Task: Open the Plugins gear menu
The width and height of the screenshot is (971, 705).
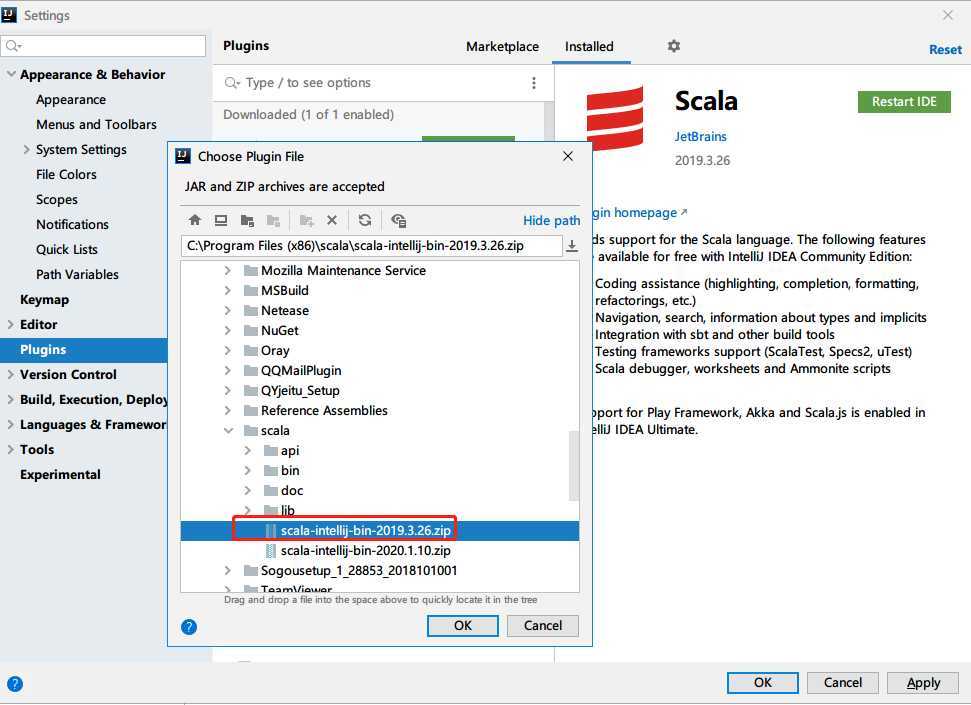Action: 674,46
